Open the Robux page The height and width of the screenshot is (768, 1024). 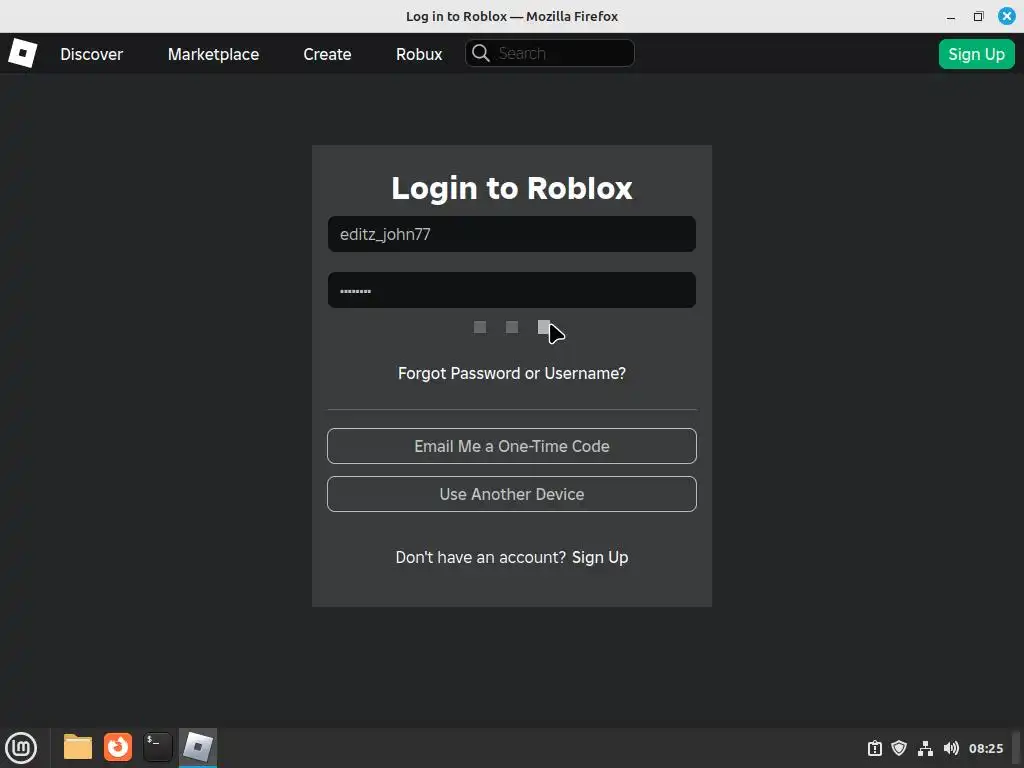click(x=419, y=54)
